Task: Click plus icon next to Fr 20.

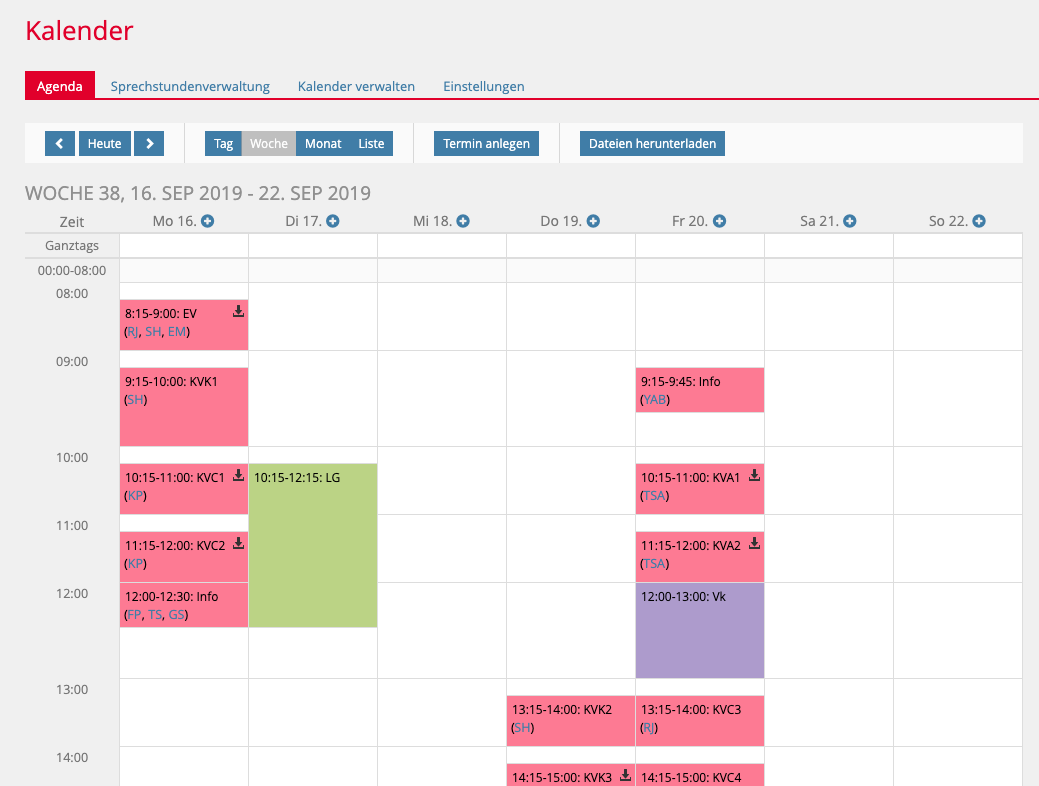Action: point(719,221)
